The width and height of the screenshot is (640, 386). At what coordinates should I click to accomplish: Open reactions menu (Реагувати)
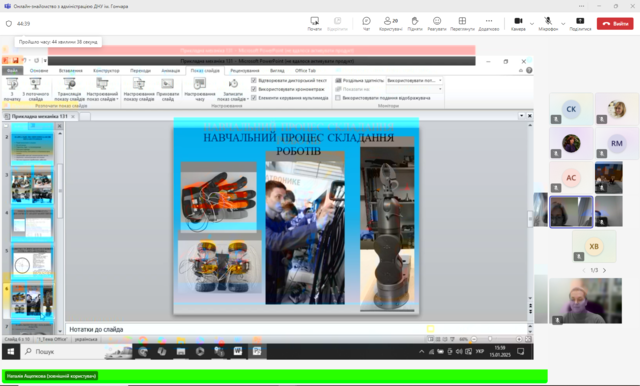(437, 24)
